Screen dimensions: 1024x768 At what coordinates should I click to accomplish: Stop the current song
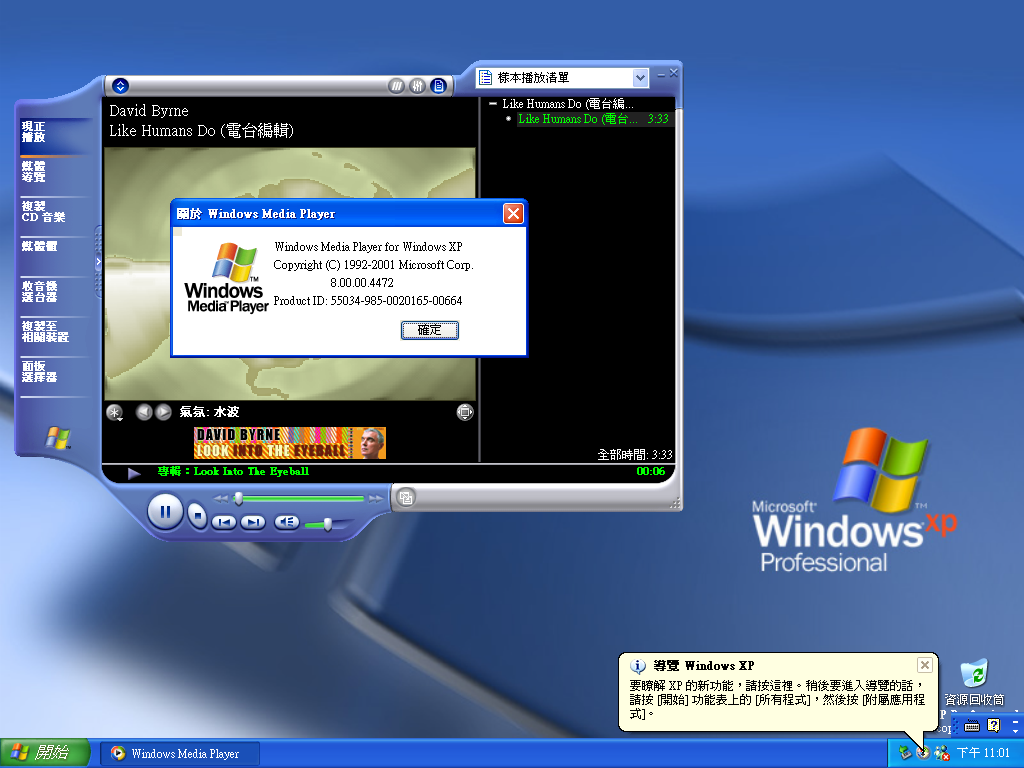(x=198, y=516)
